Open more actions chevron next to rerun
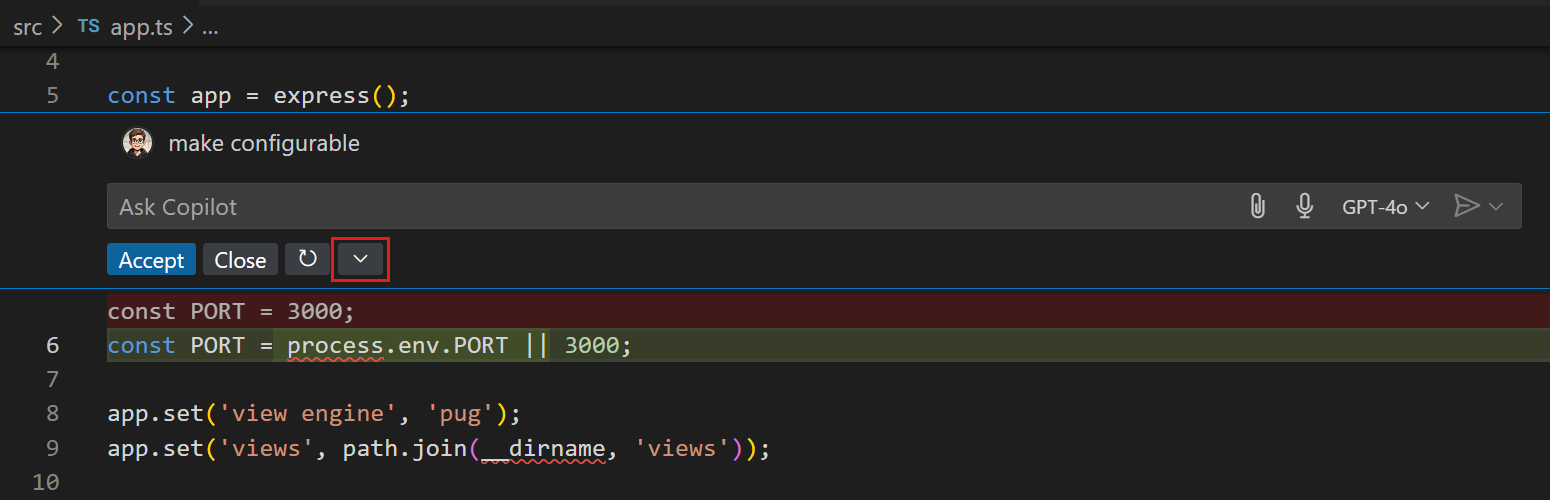The width and height of the screenshot is (1550, 500). [x=360, y=260]
